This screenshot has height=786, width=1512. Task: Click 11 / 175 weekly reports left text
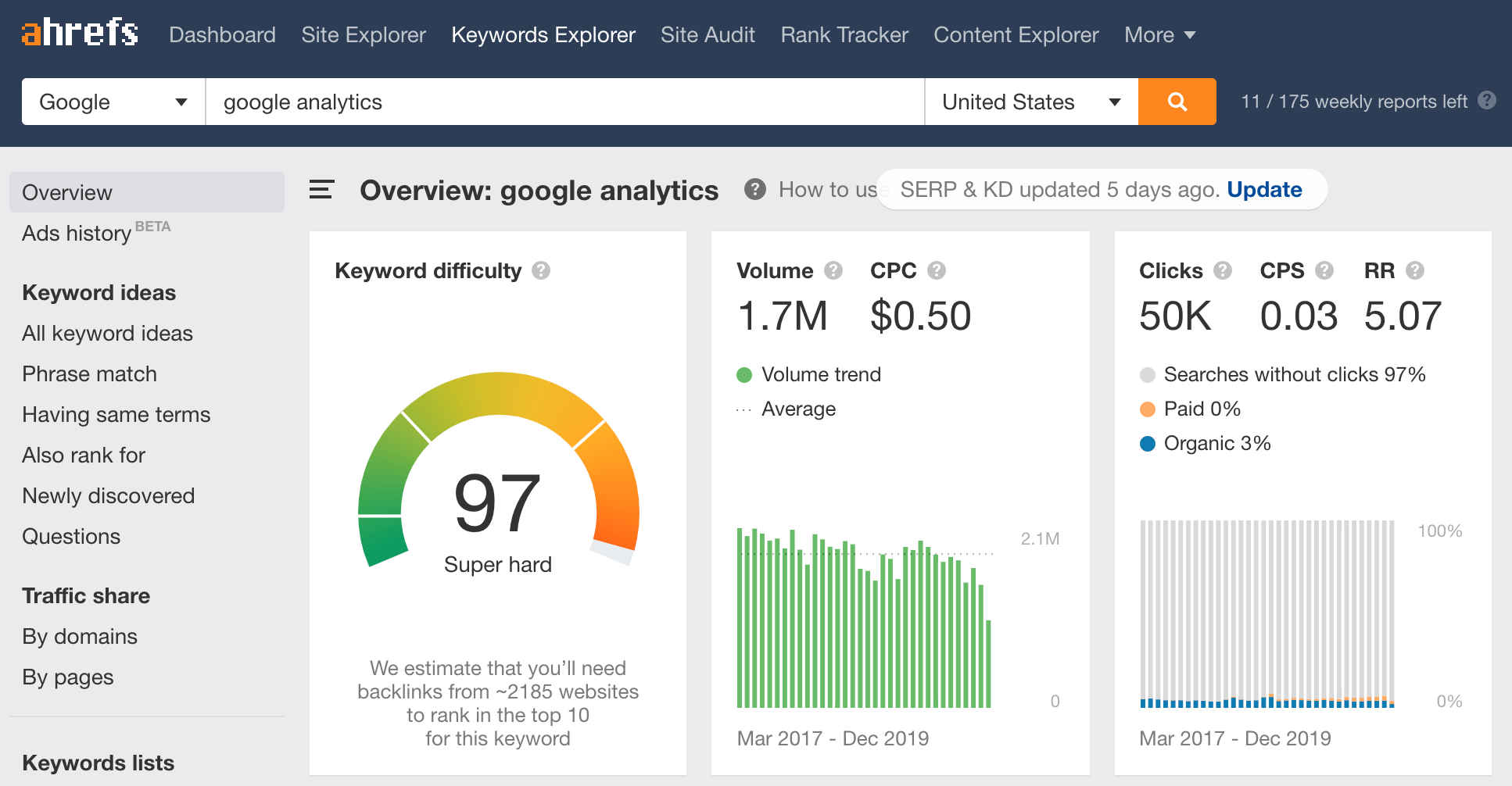[x=1354, y=102]
